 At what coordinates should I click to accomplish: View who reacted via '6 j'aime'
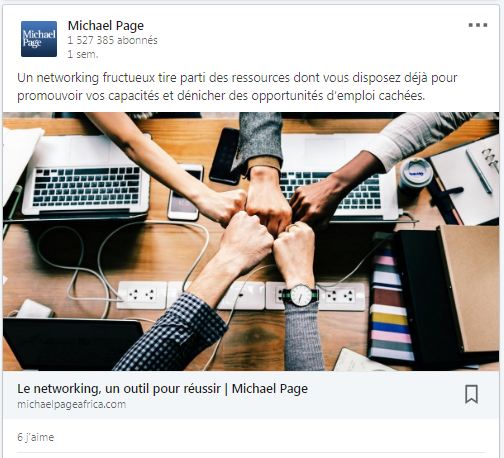(35, 437)
